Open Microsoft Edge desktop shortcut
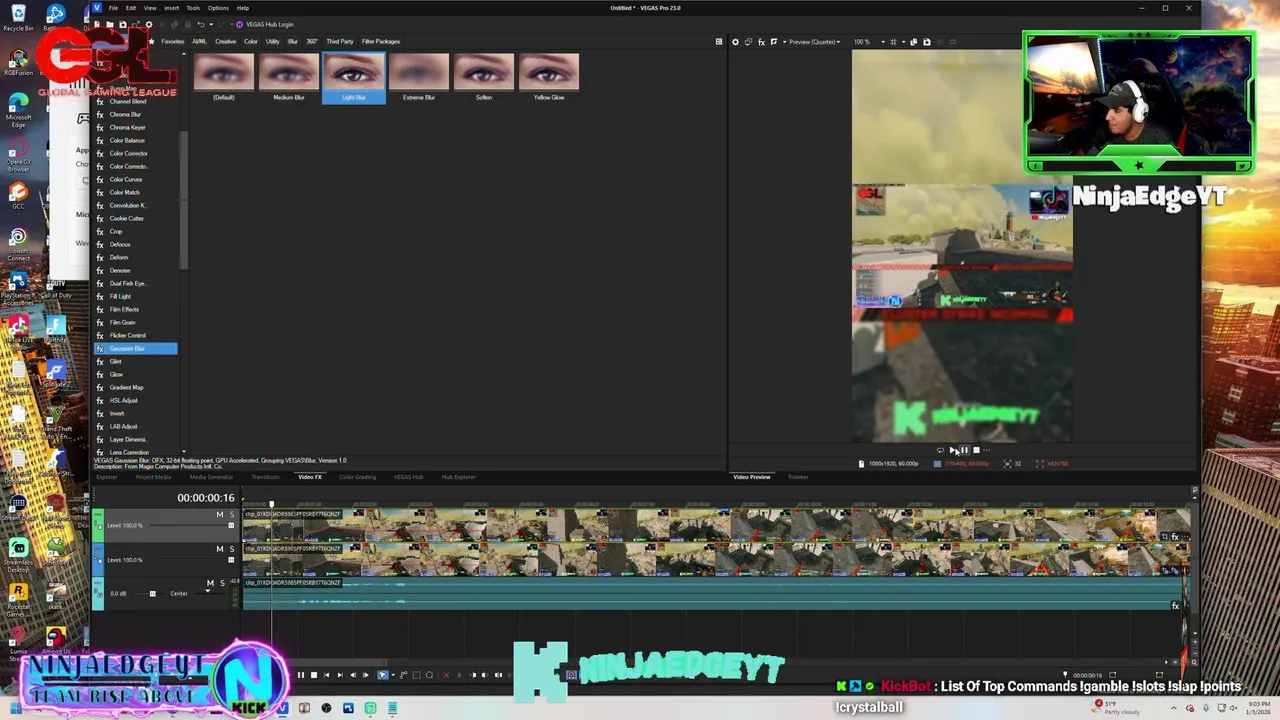The height and width of the screenshot is (720, 1280). tap(18, 110)
